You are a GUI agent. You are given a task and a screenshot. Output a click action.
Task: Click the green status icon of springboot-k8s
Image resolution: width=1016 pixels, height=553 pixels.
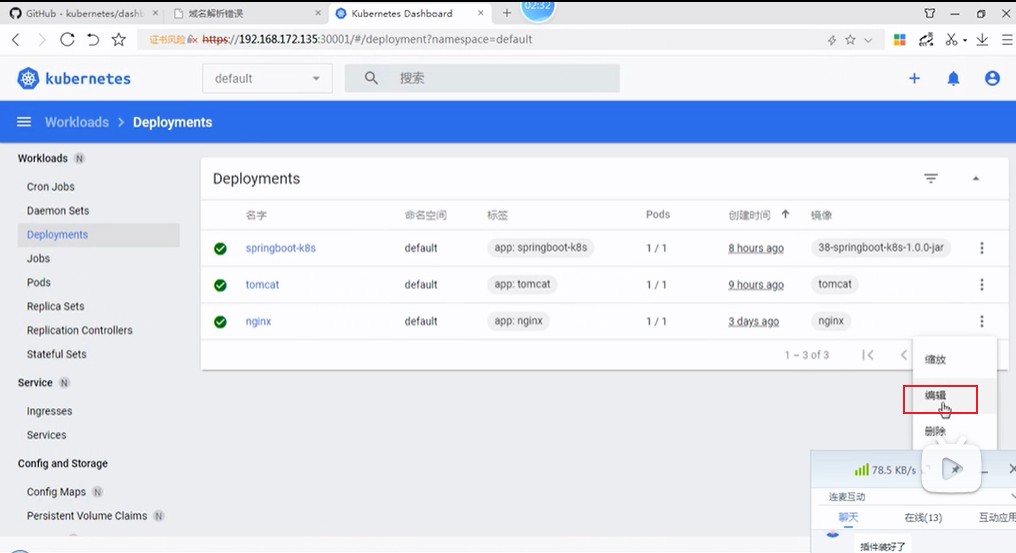(x=220, y=248)
